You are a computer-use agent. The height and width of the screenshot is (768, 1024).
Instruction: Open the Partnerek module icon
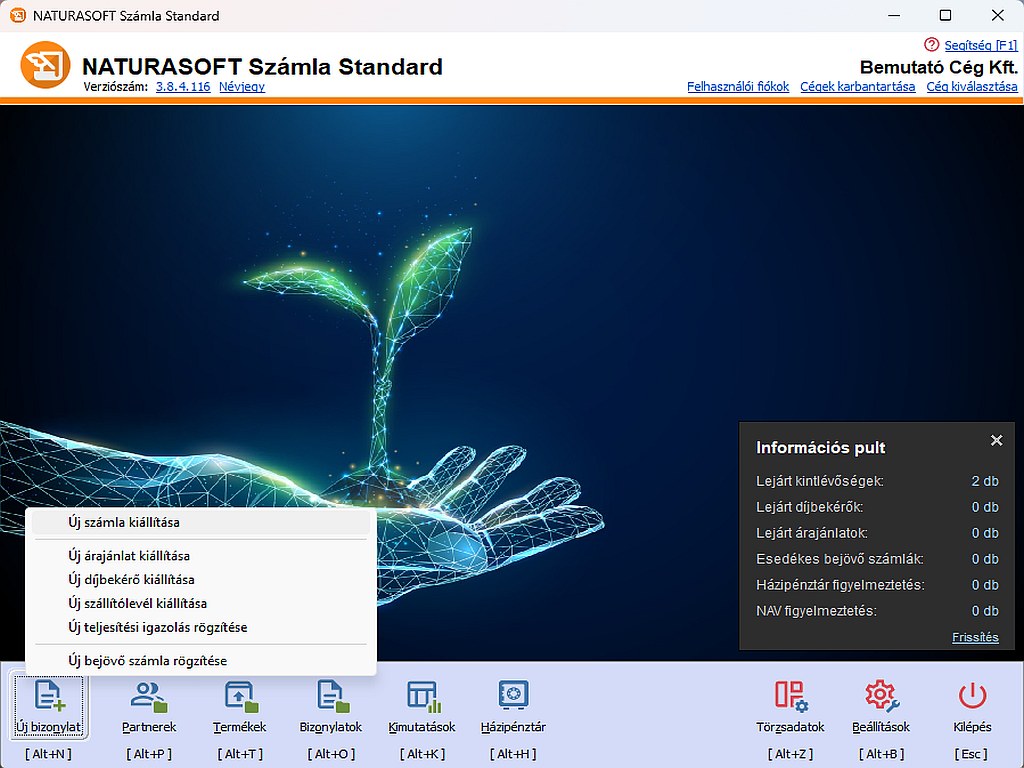tap(149, 695)
